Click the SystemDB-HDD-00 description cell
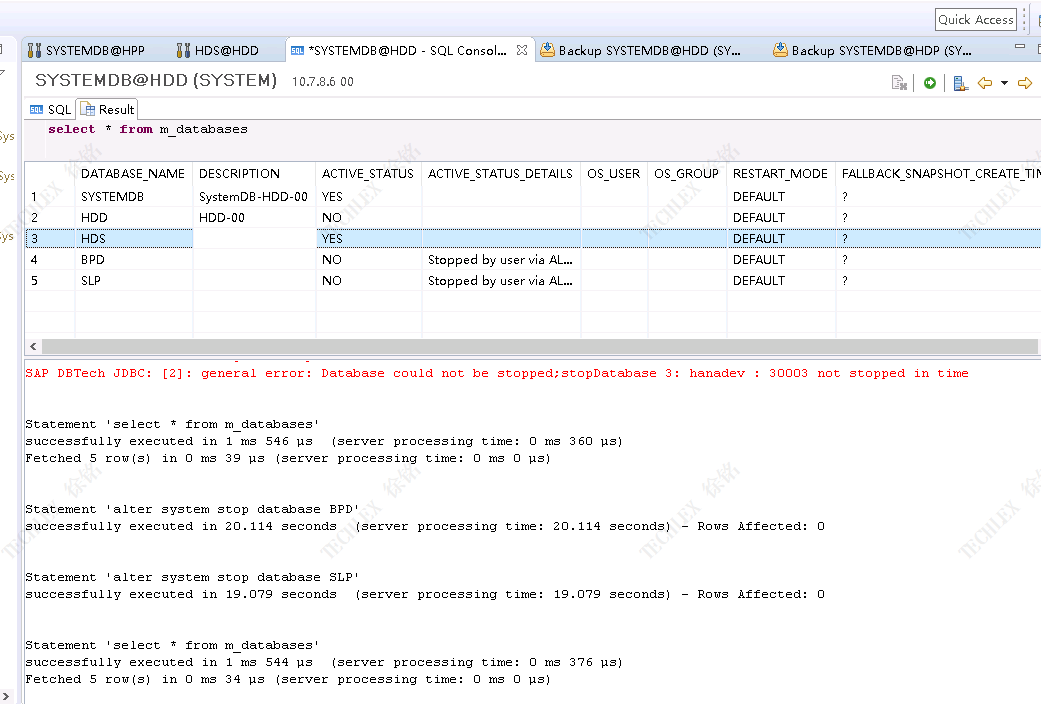The height and width of the screenshot is (704, 1041). [x=253, y=197]
